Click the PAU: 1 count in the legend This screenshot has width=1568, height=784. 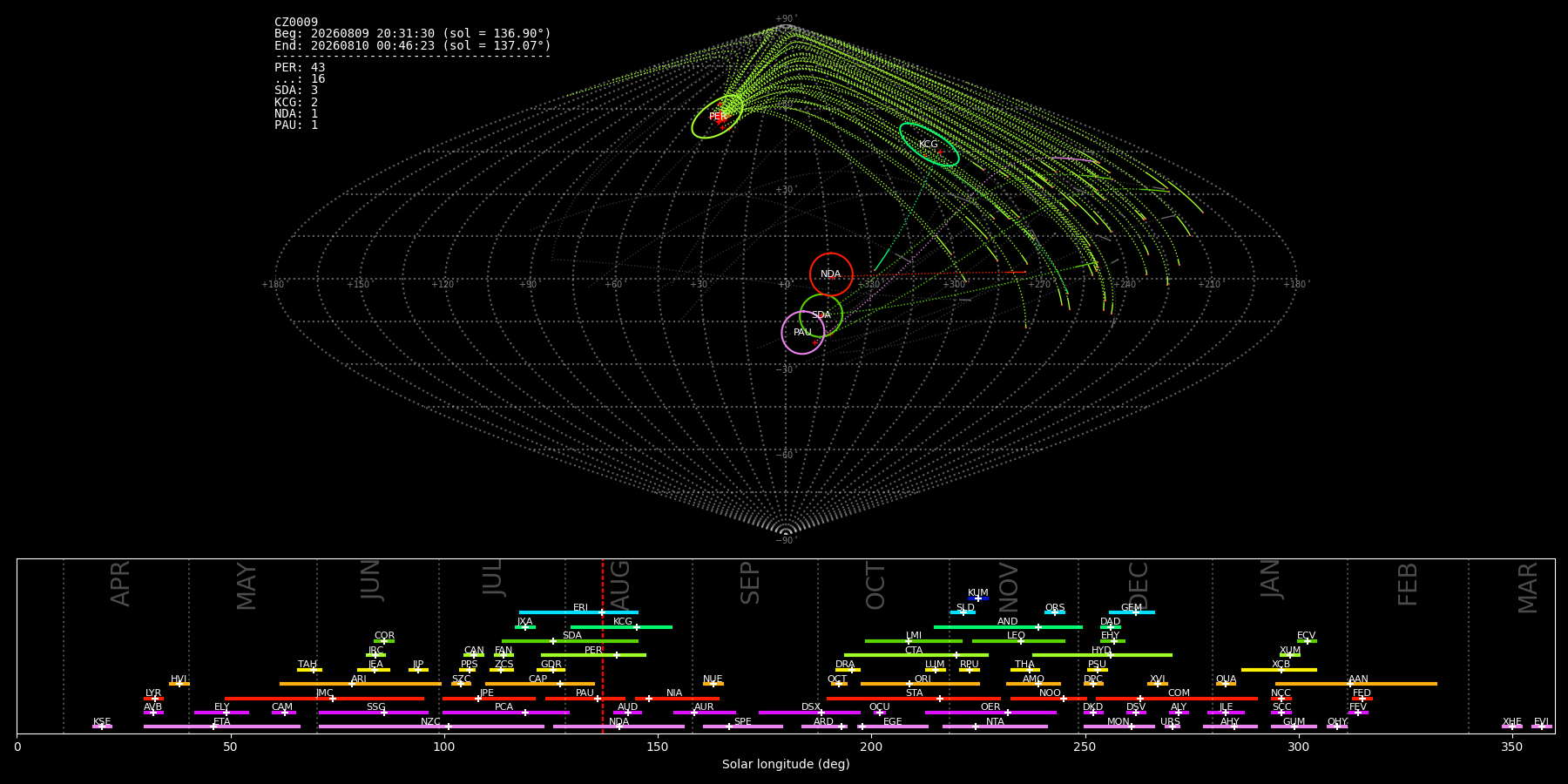[x=296, y=125]
